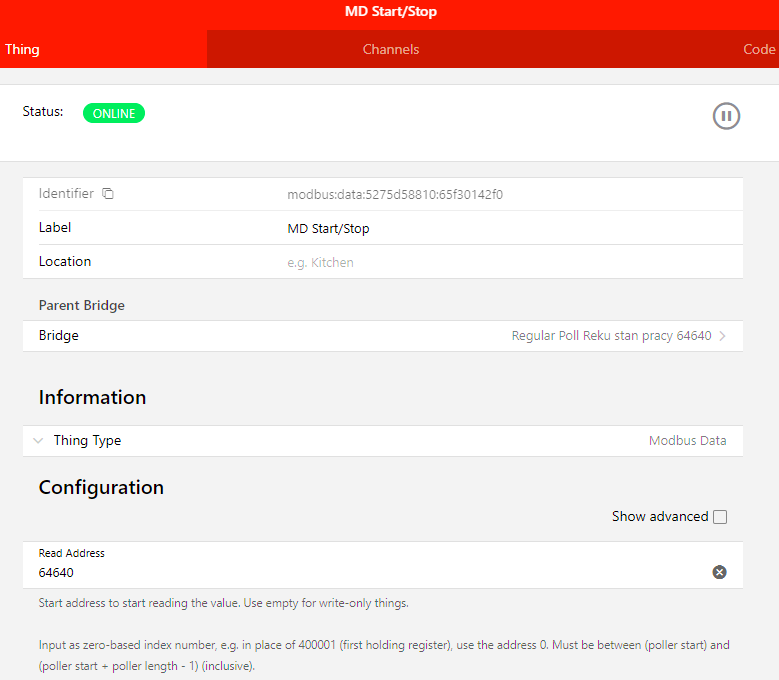
Task: Select identifier text modbus:data:5275d58810:65f30142f0
Action: (395, 194)
